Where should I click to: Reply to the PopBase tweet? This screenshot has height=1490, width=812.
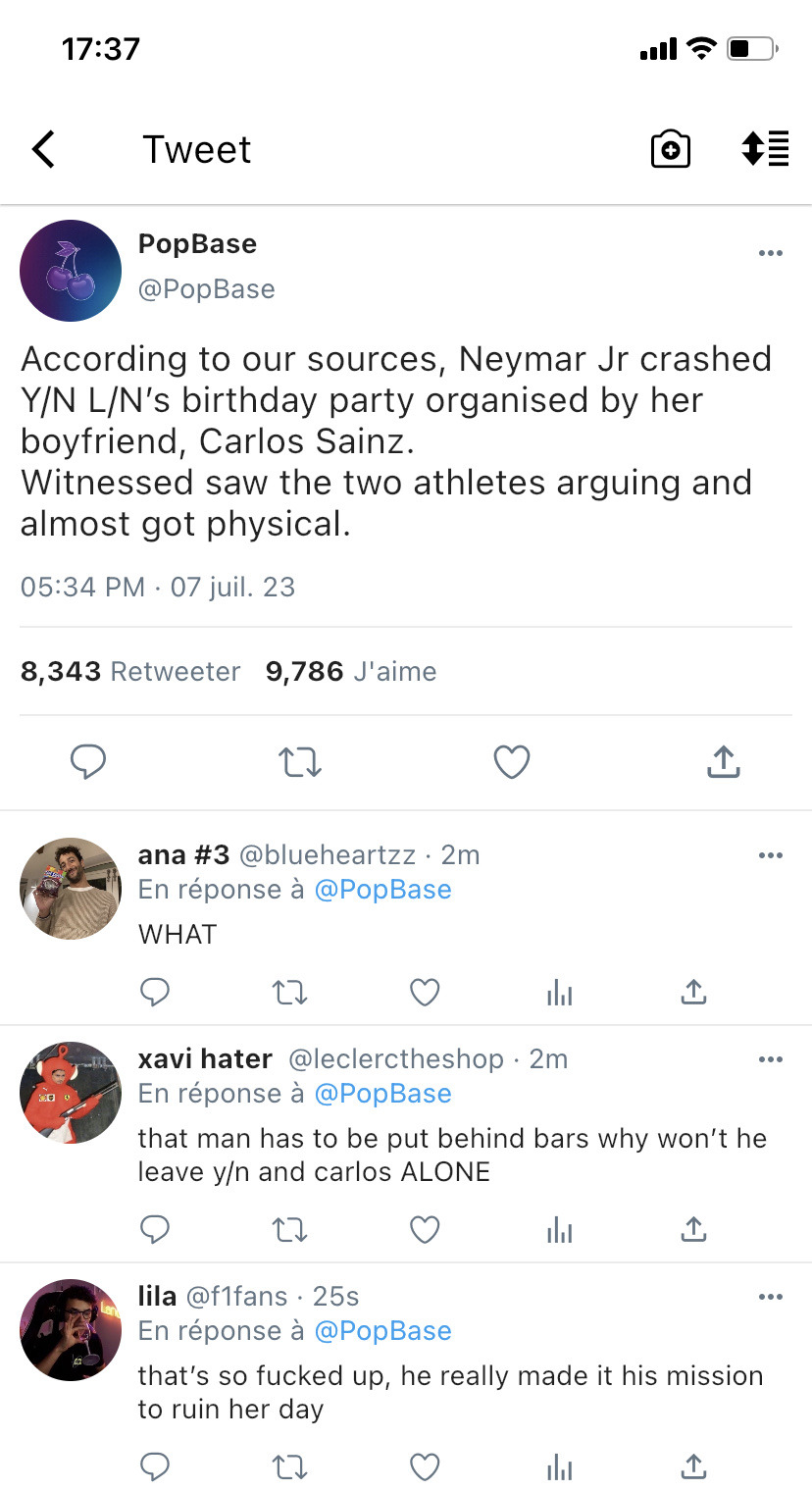pos(88,762)
